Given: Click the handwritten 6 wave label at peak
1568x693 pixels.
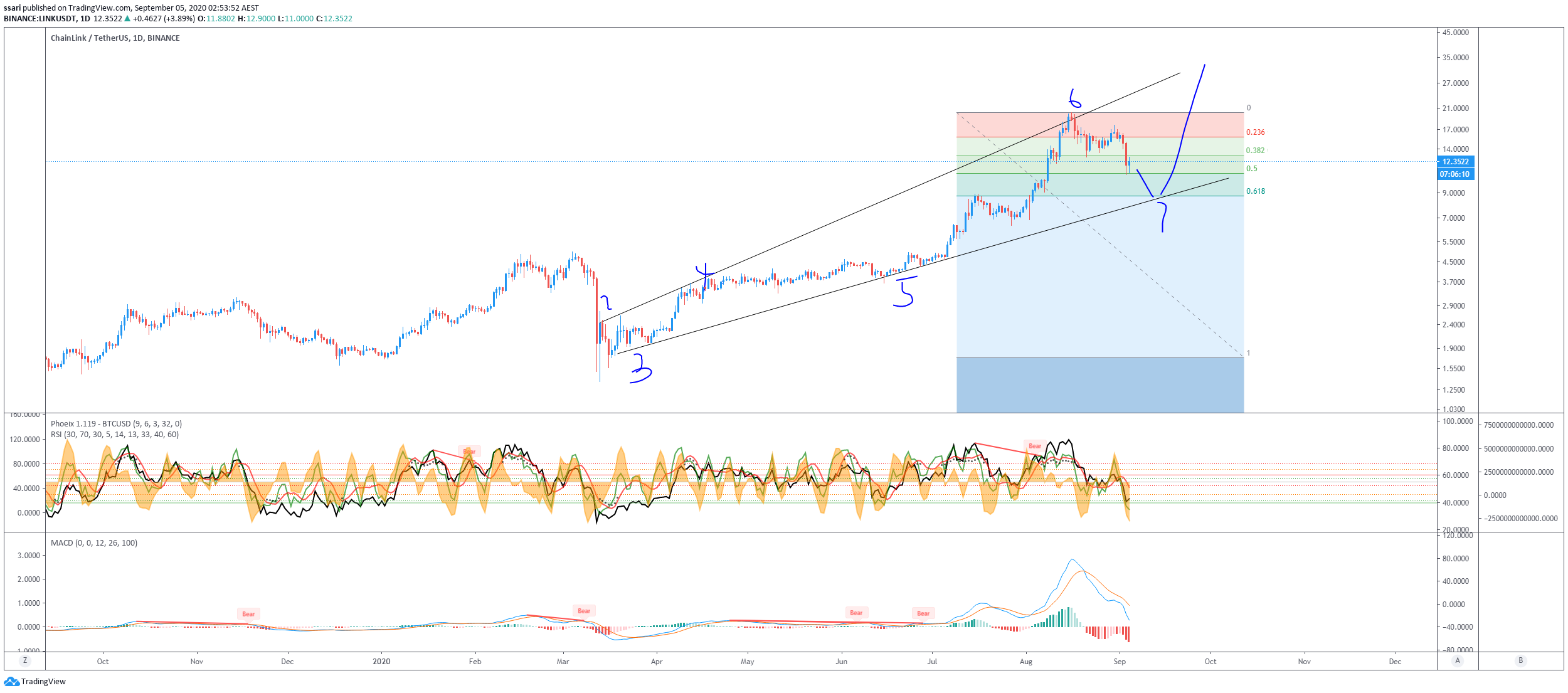Looking at the screenshot, I should point(1074,98).
